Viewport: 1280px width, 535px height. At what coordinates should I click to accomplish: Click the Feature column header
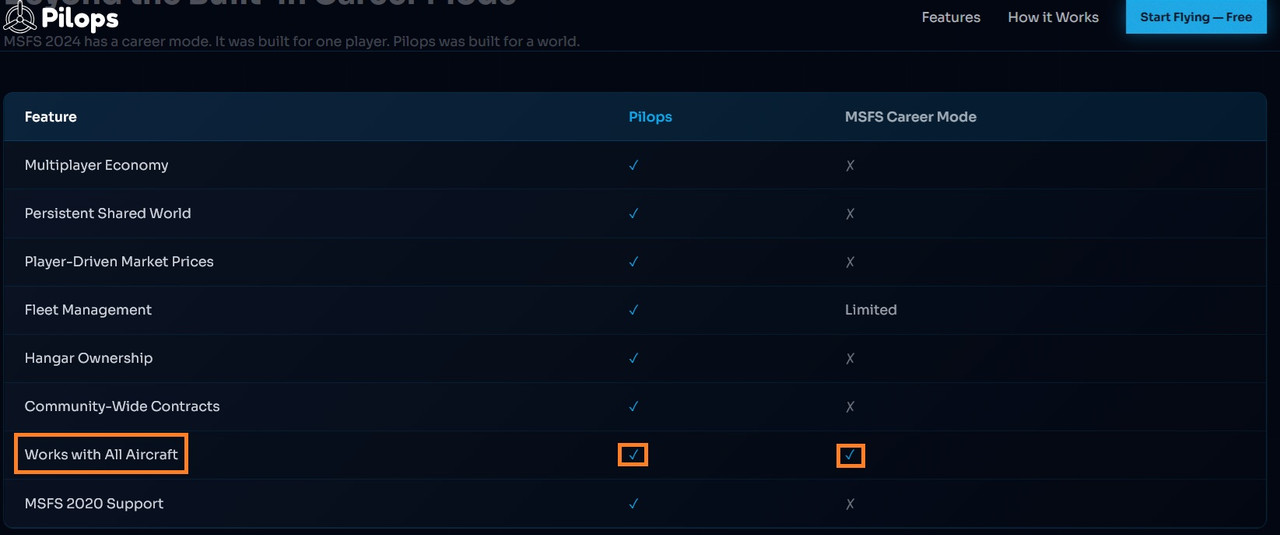point(51,117)
